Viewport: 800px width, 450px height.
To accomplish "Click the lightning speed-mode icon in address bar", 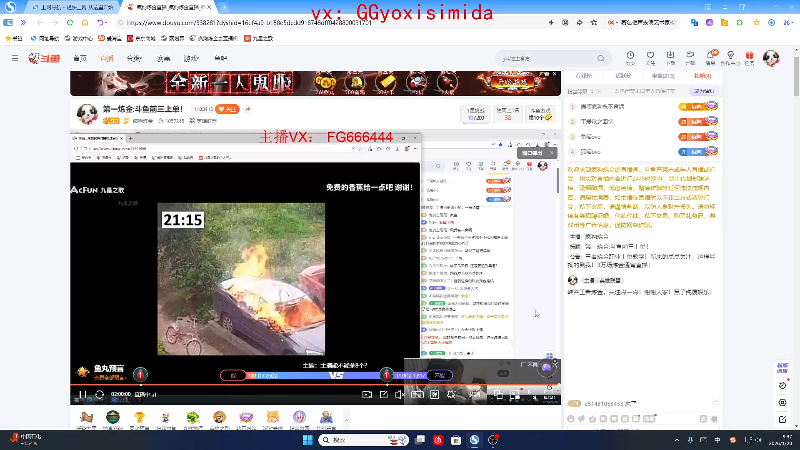I will click(x=551, y=22).
